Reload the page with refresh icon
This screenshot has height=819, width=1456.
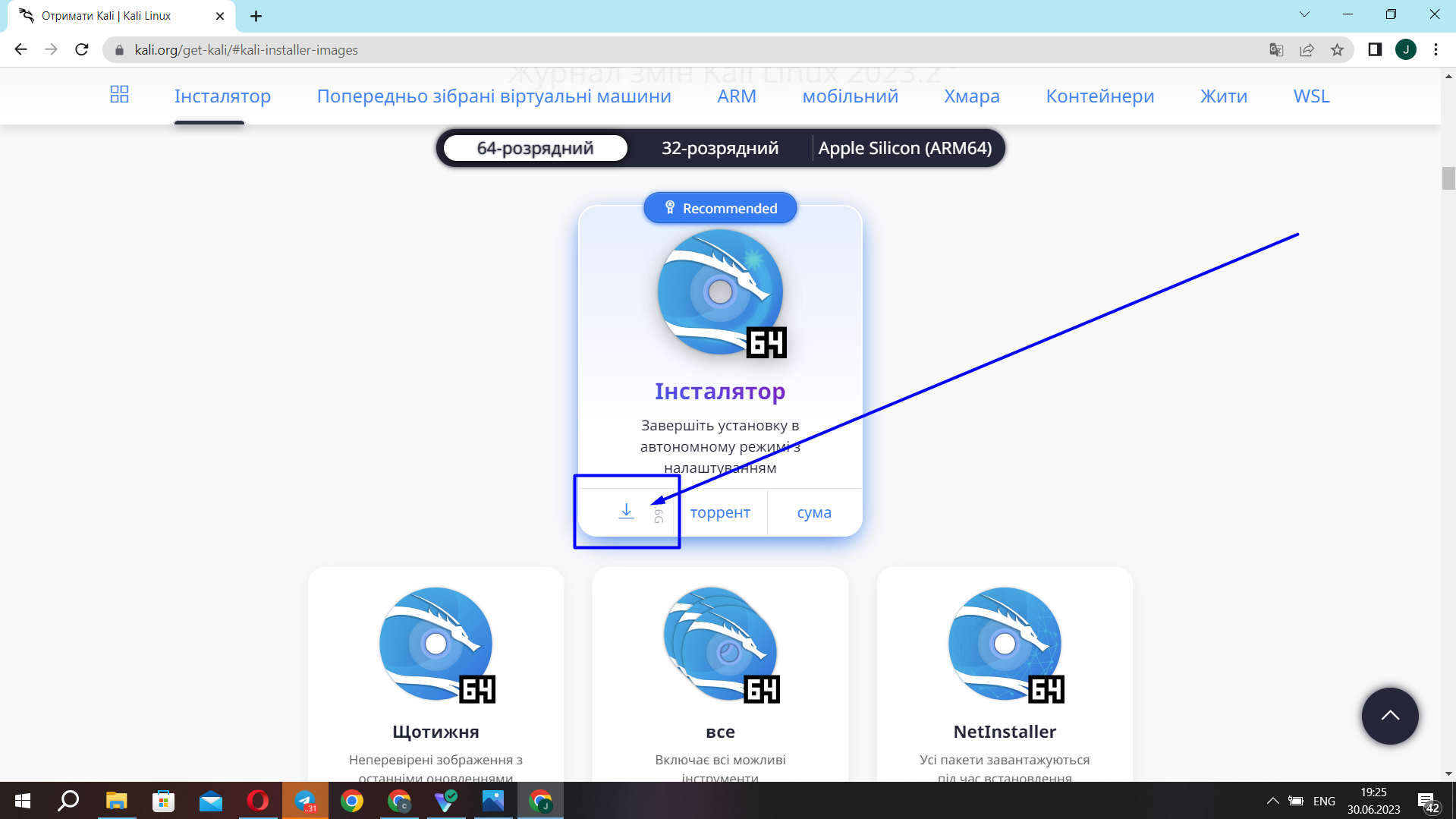pos(82,49)
